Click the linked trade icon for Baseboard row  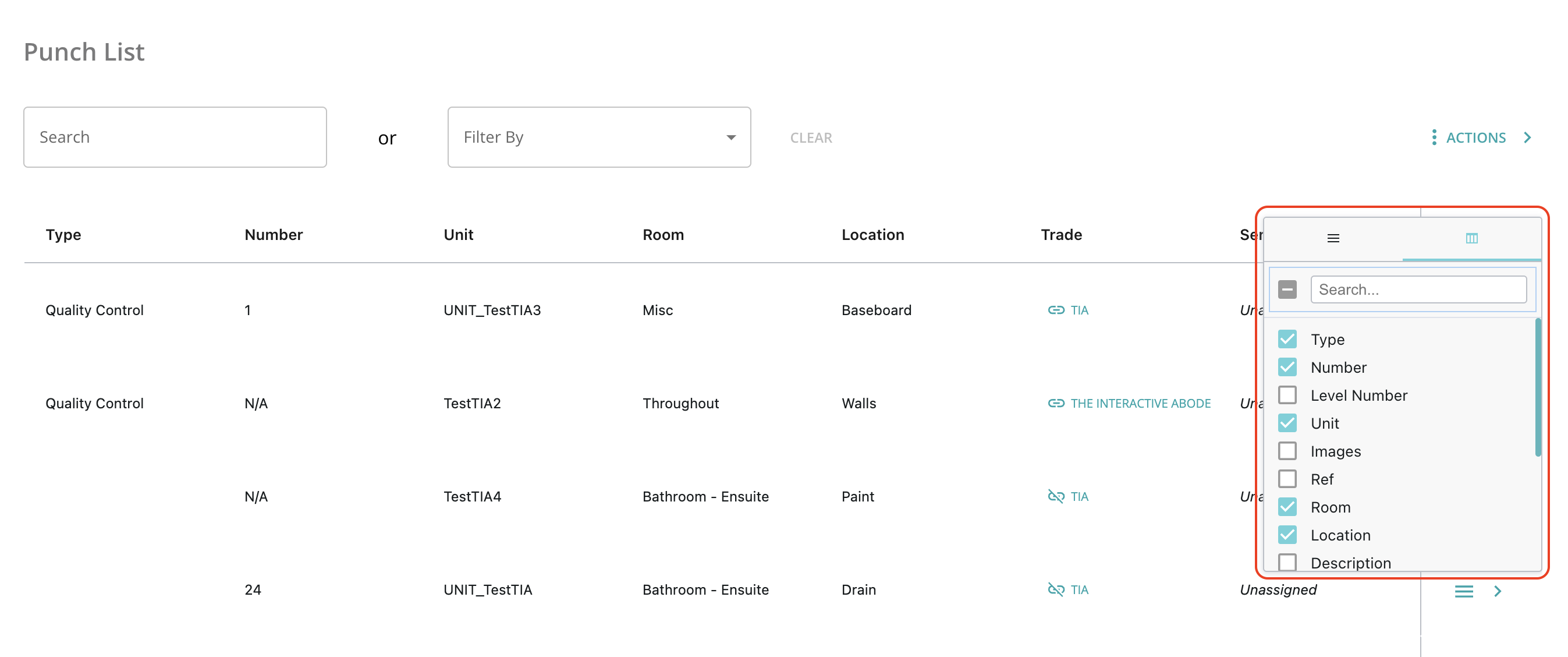coord(1055,310)
